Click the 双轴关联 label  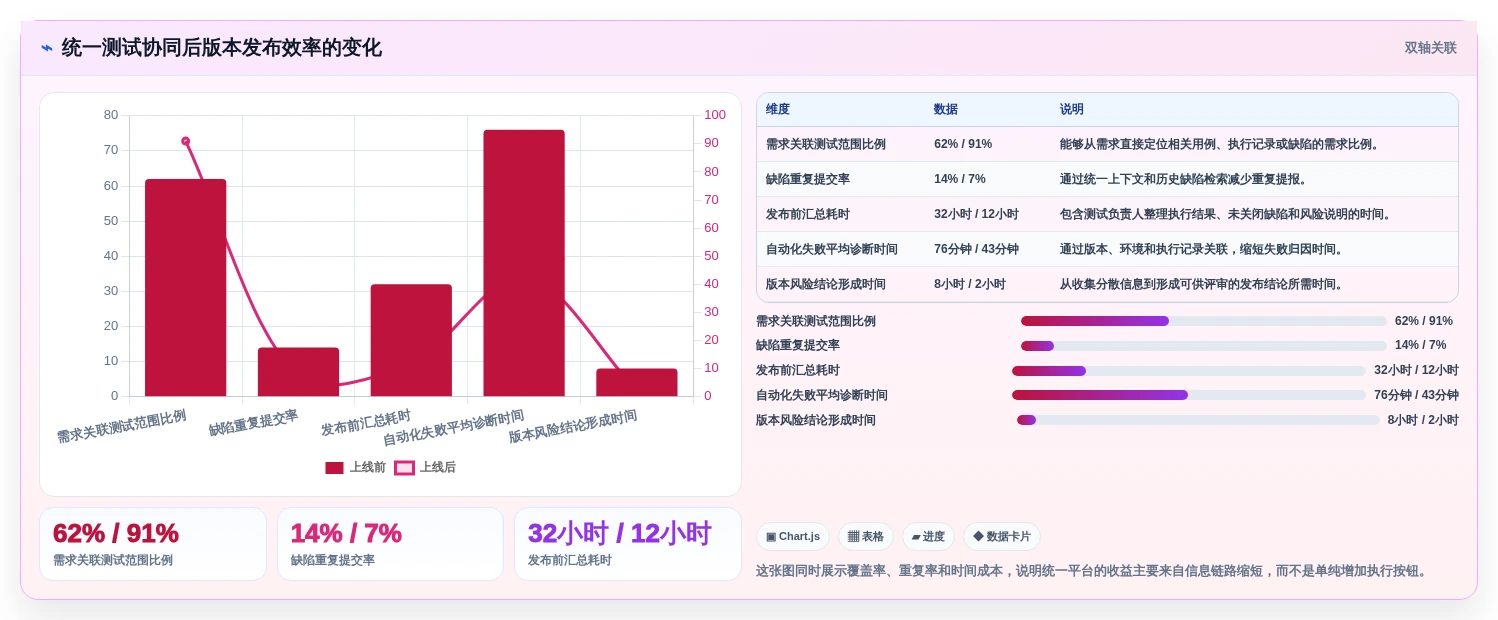point(1430,48)
